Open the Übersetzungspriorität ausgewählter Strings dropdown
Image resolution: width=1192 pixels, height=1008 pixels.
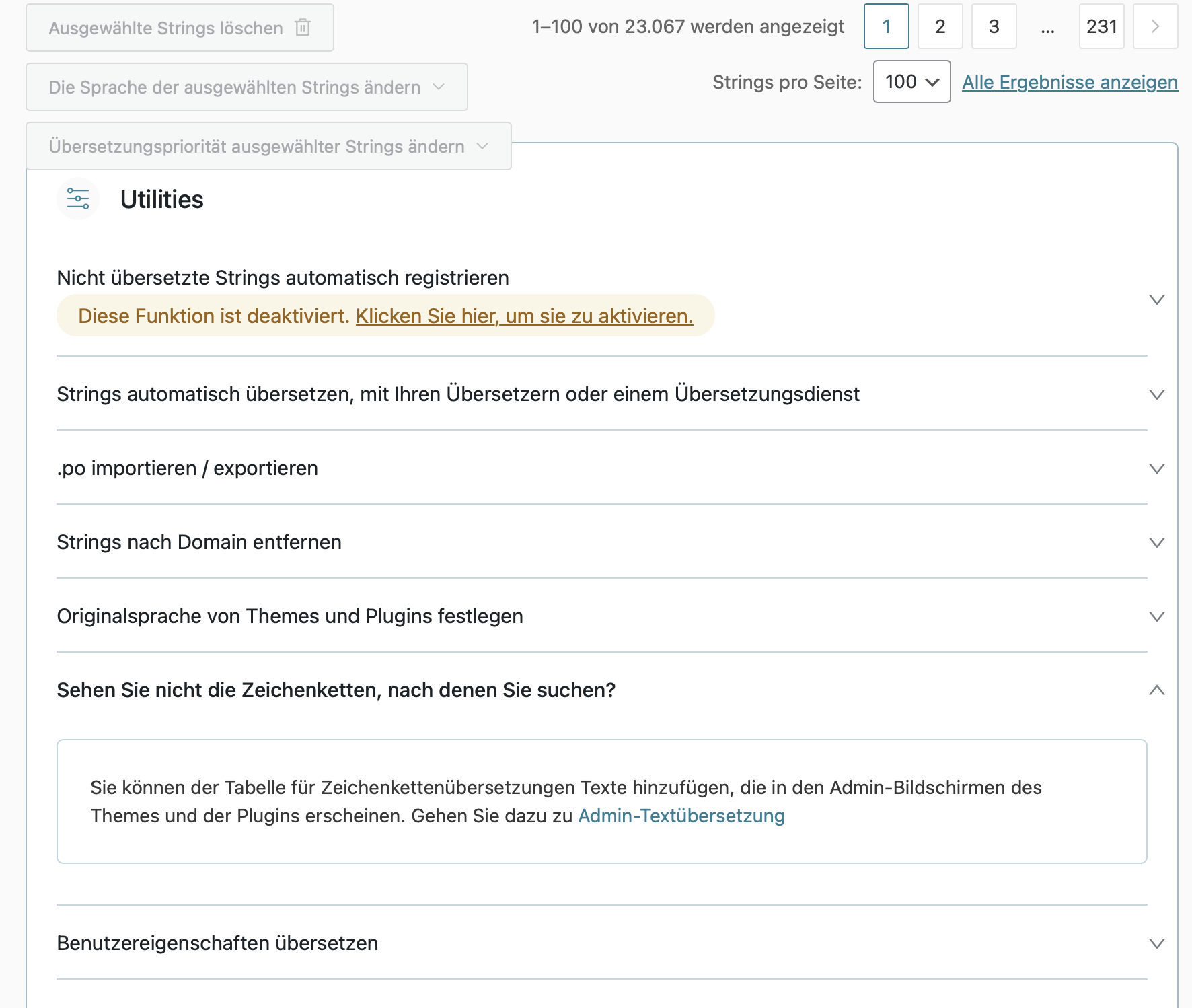[x=268, y=146]
